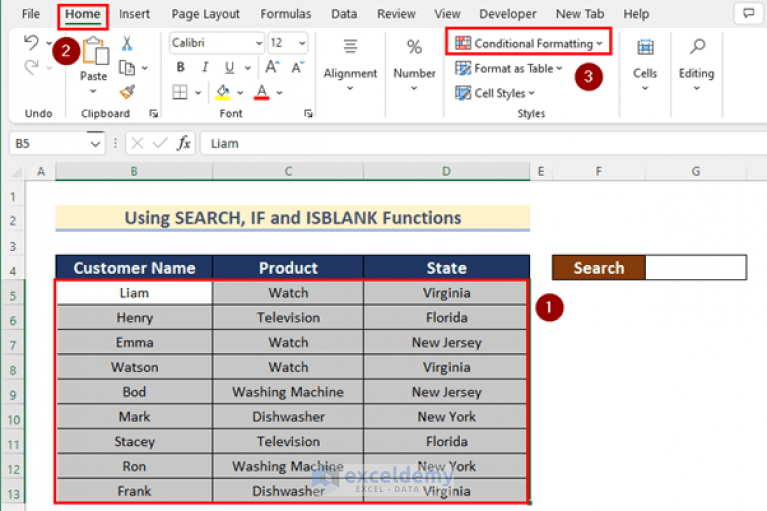Image resolution: width=767 pixels, height=511 pixels.
Task: Click the Undo arrow icon
Action: 31,43
